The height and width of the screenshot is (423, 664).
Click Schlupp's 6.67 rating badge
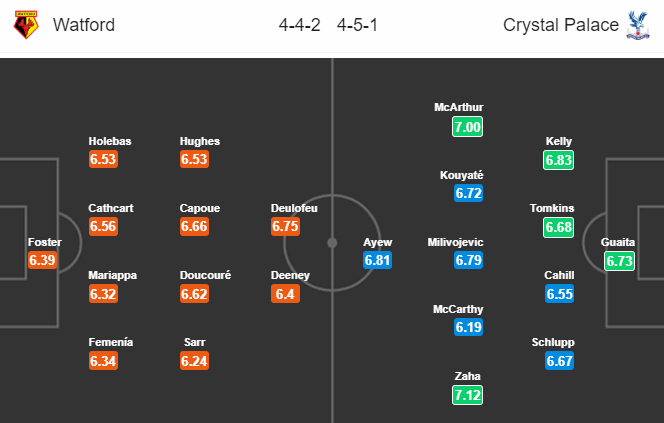tap(559, 361)
